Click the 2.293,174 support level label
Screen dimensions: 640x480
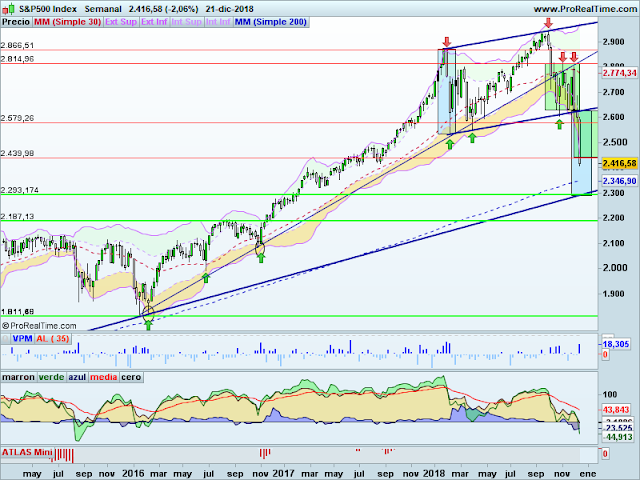click(x=20, y=190)
